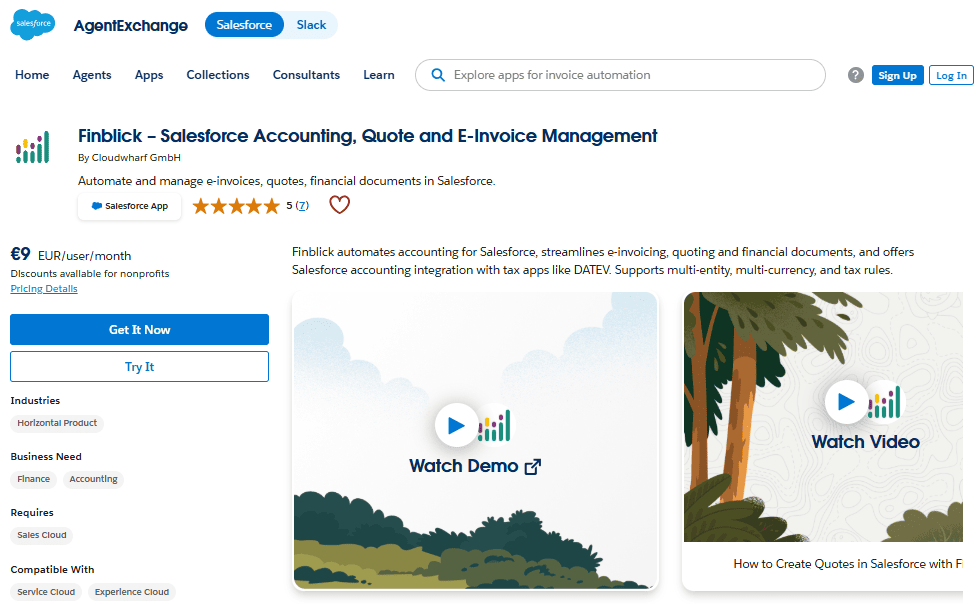The image size is (979, 604).
Task: Click the Finblick app logo beside title
Action: coord(32,147)
